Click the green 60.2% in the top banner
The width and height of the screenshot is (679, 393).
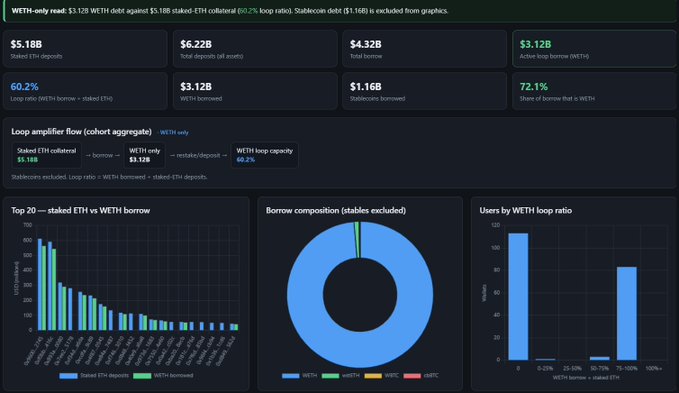[248, 11]
